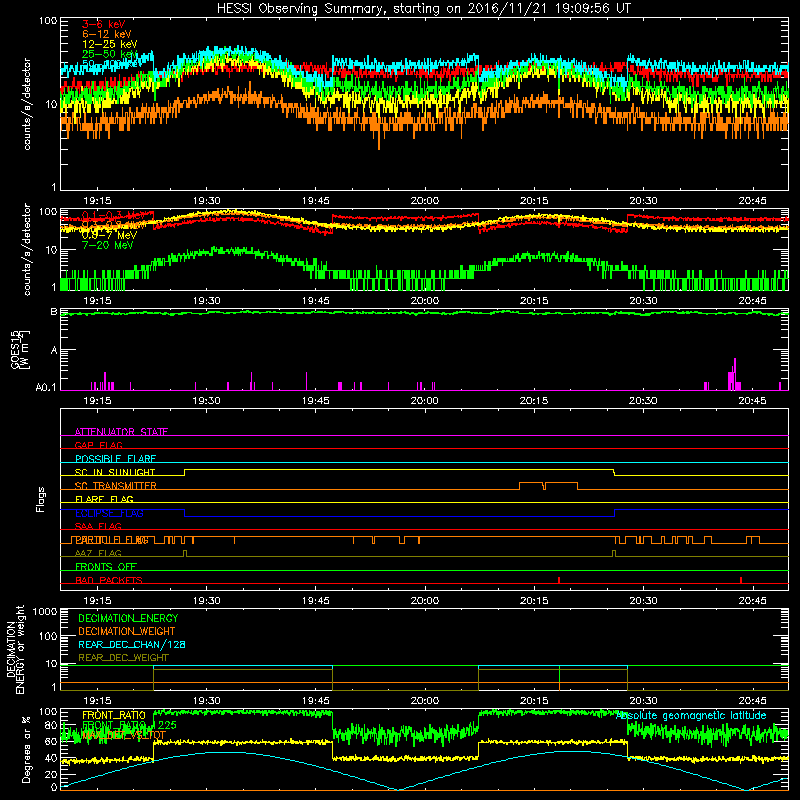Click the 20:00 tick label under Flags panel
Image resolution: width=800 pixels, height=800 pixels.
(425, 601)
